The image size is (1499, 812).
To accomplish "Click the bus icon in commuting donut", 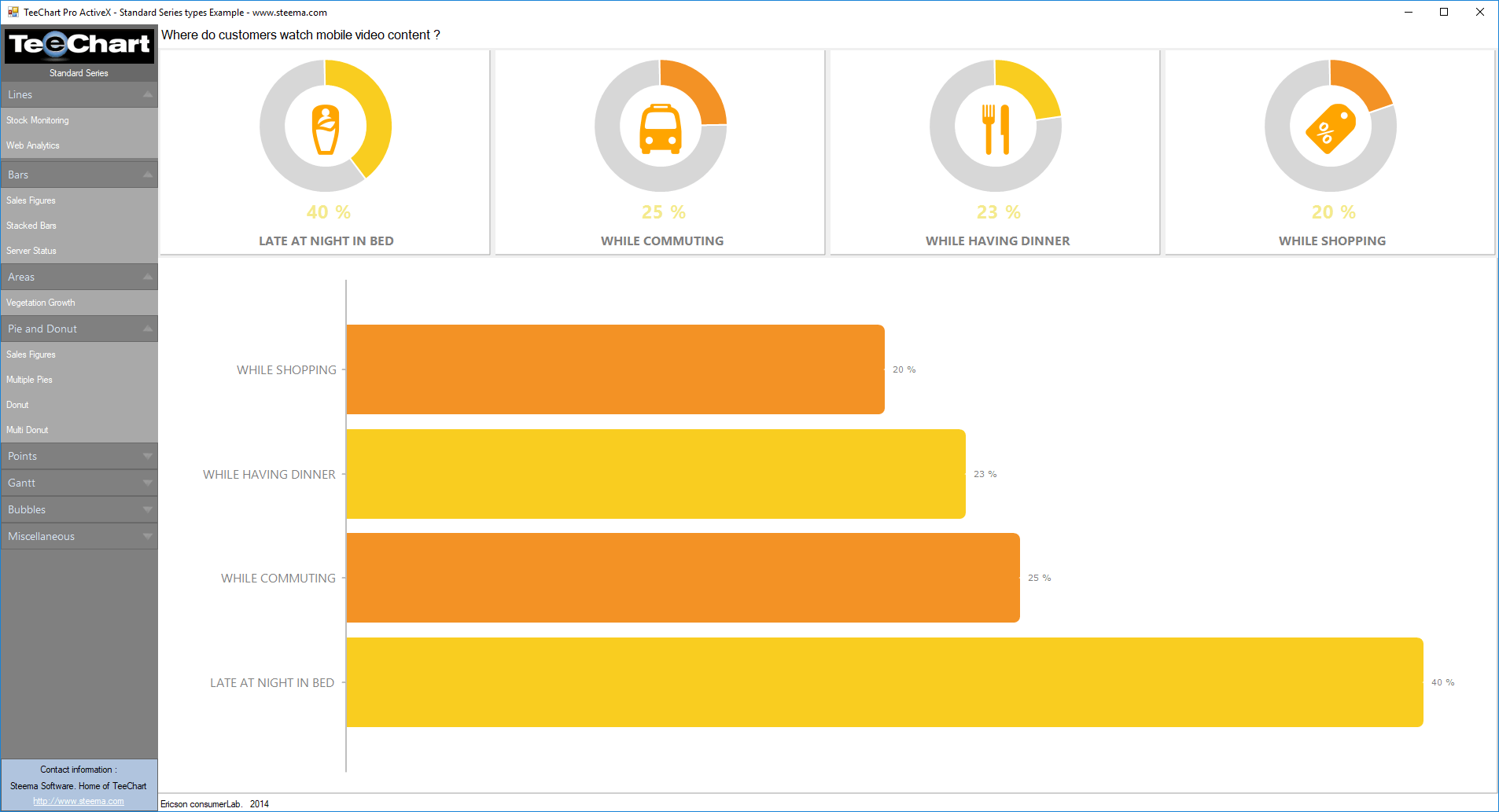I will (661, 129).
